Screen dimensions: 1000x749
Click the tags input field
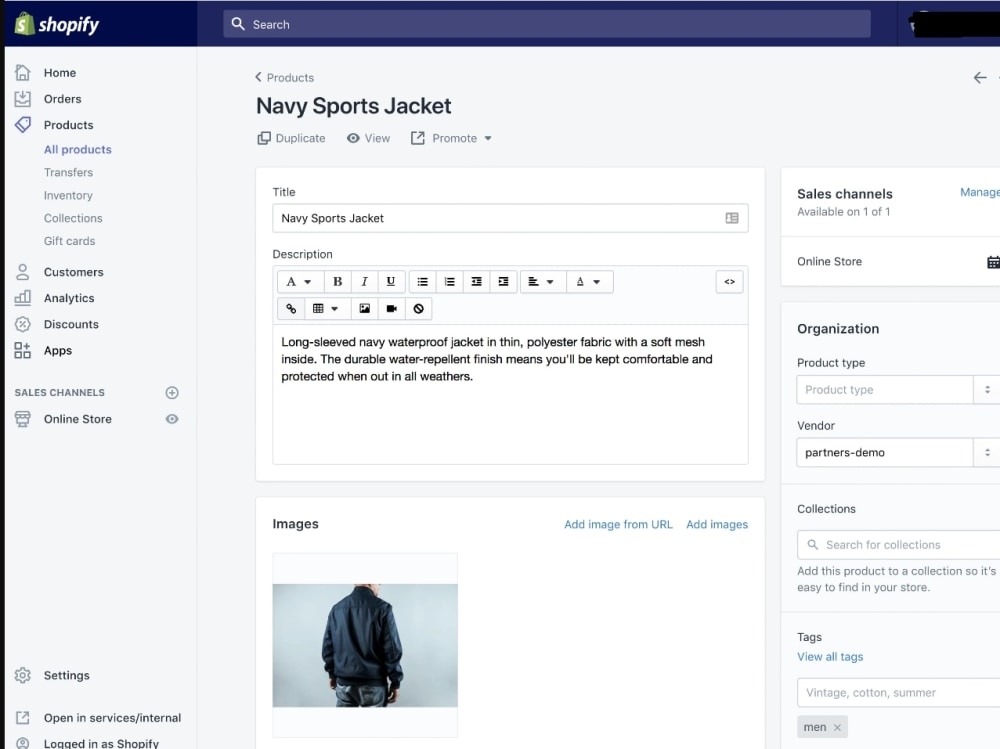(899, 693)
